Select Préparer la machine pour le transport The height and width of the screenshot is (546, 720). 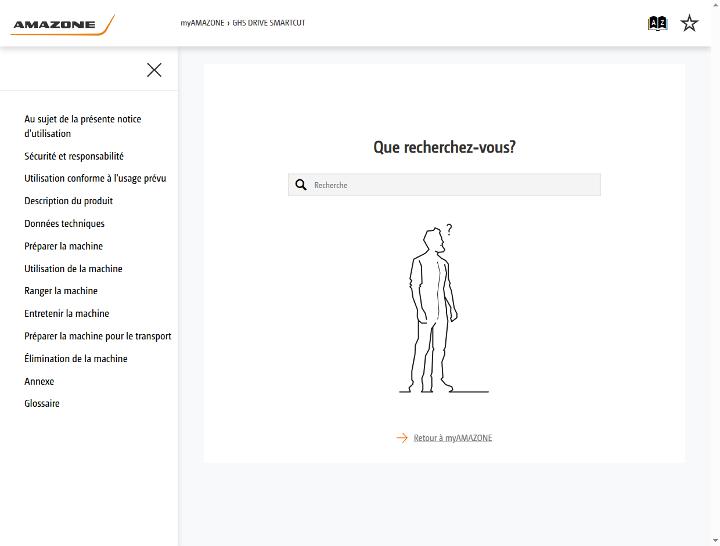click(98, 336)
